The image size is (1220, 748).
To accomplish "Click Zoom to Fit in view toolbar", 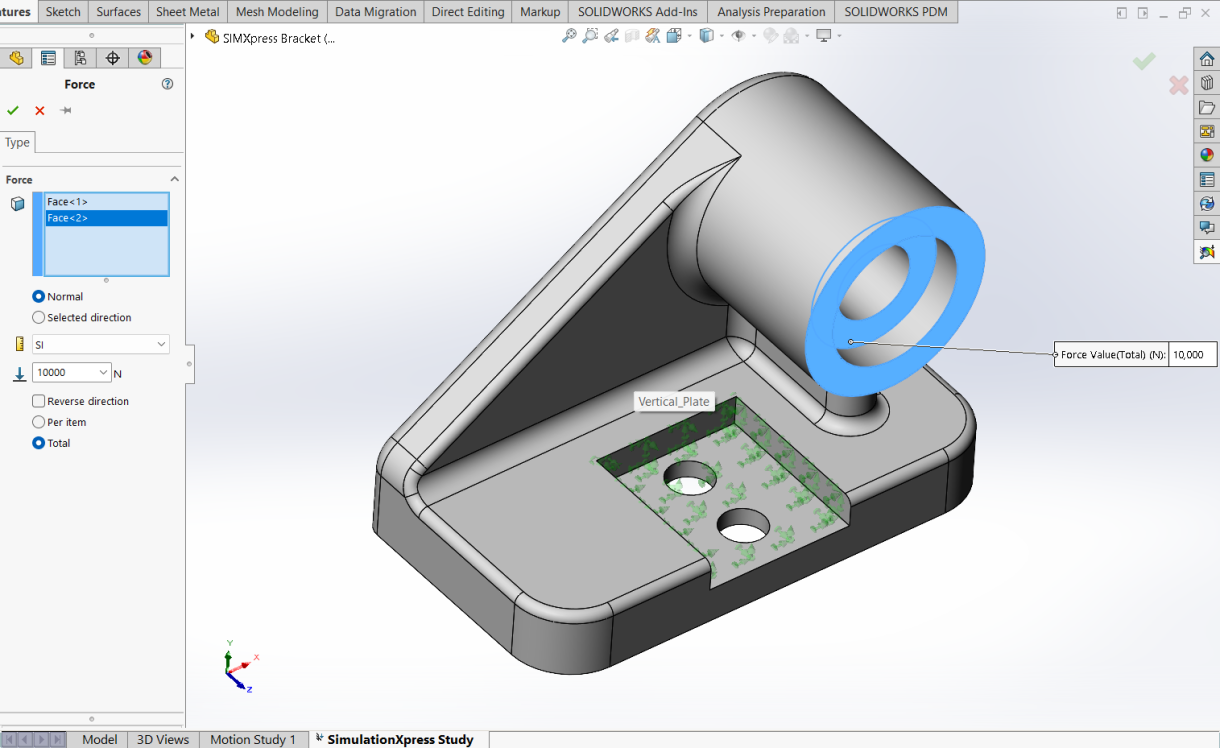I will point(569,36).
